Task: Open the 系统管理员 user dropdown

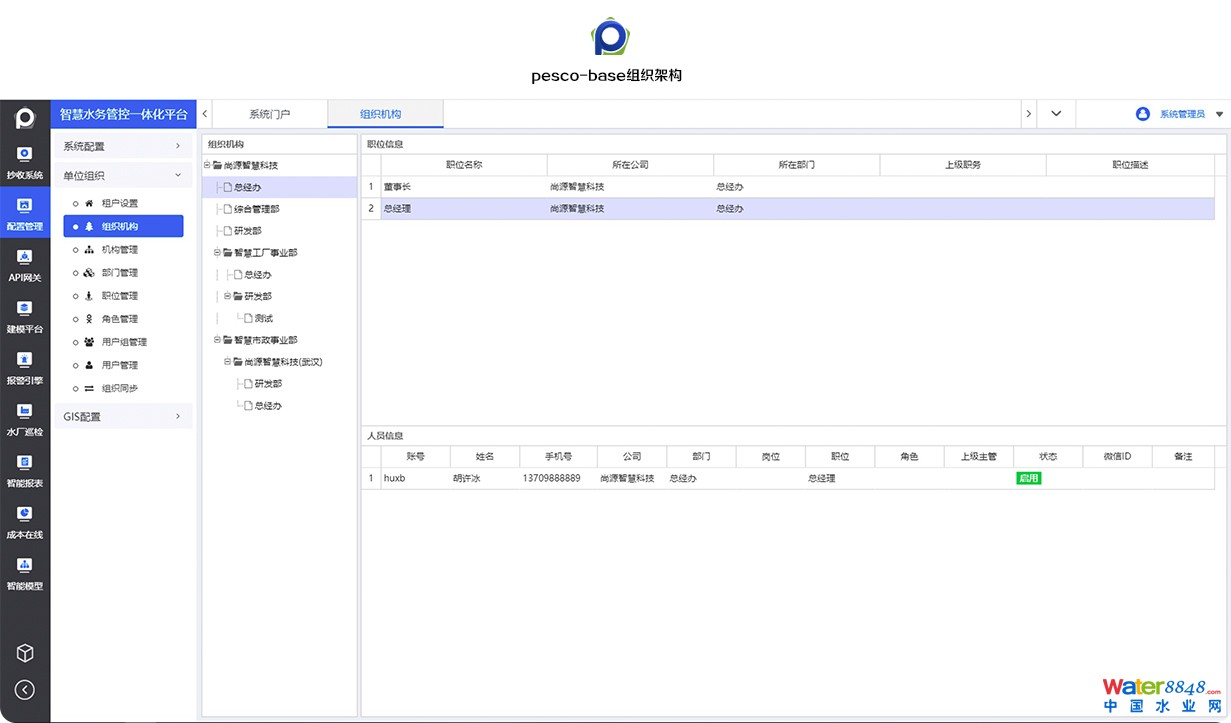Action: tap(1180, 114)
